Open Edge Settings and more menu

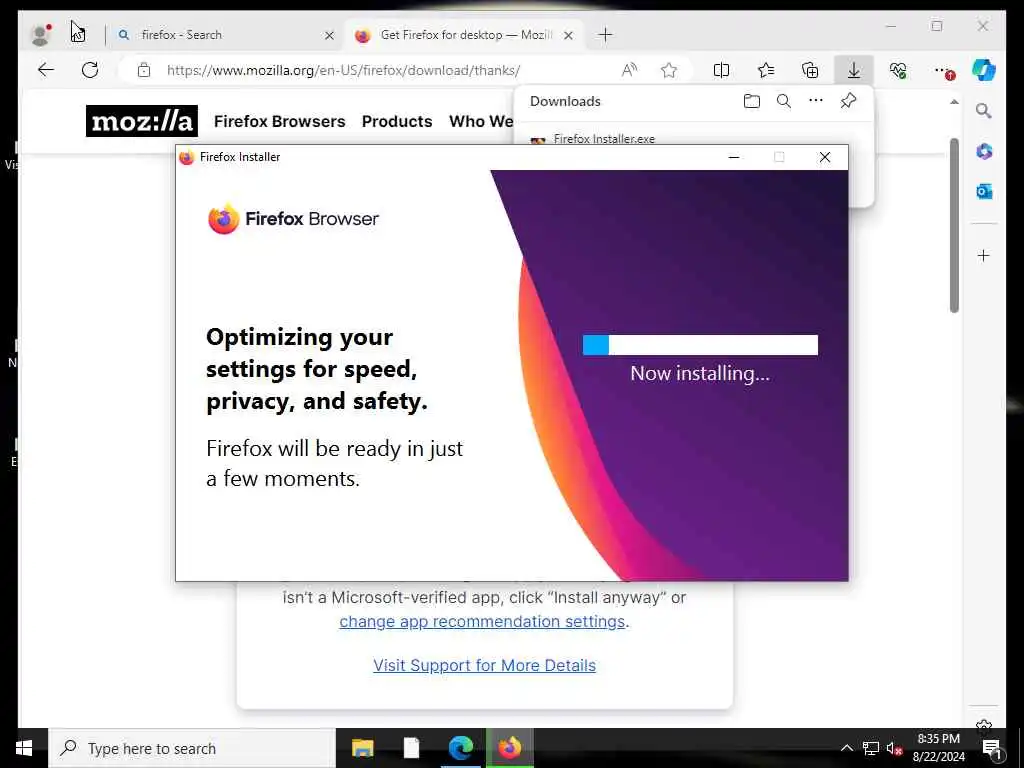point(943,70)
